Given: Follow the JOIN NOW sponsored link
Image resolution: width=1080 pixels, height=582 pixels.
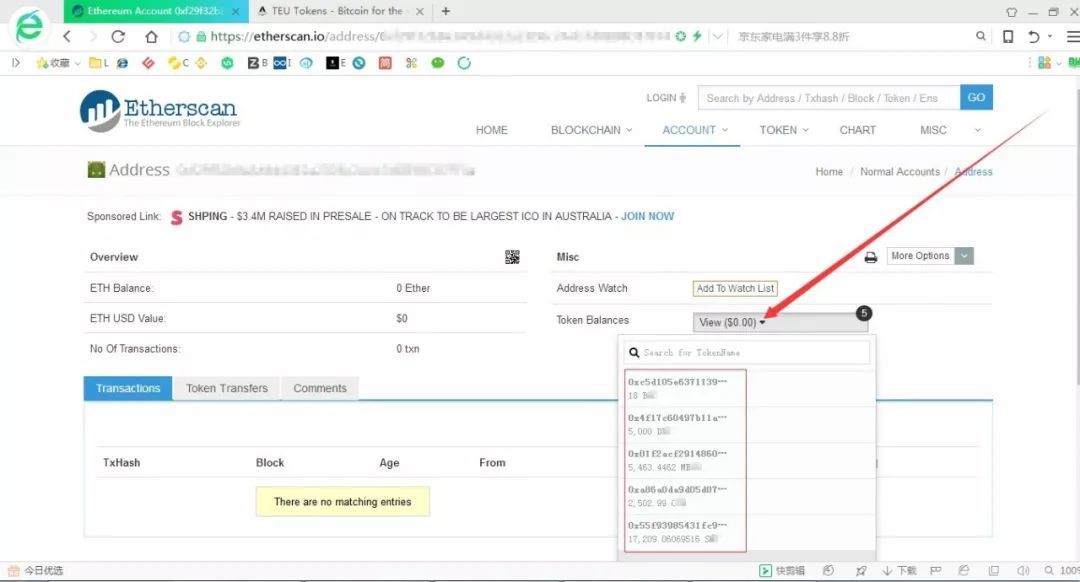Looking at the screenshot, I should coord(647,216).
